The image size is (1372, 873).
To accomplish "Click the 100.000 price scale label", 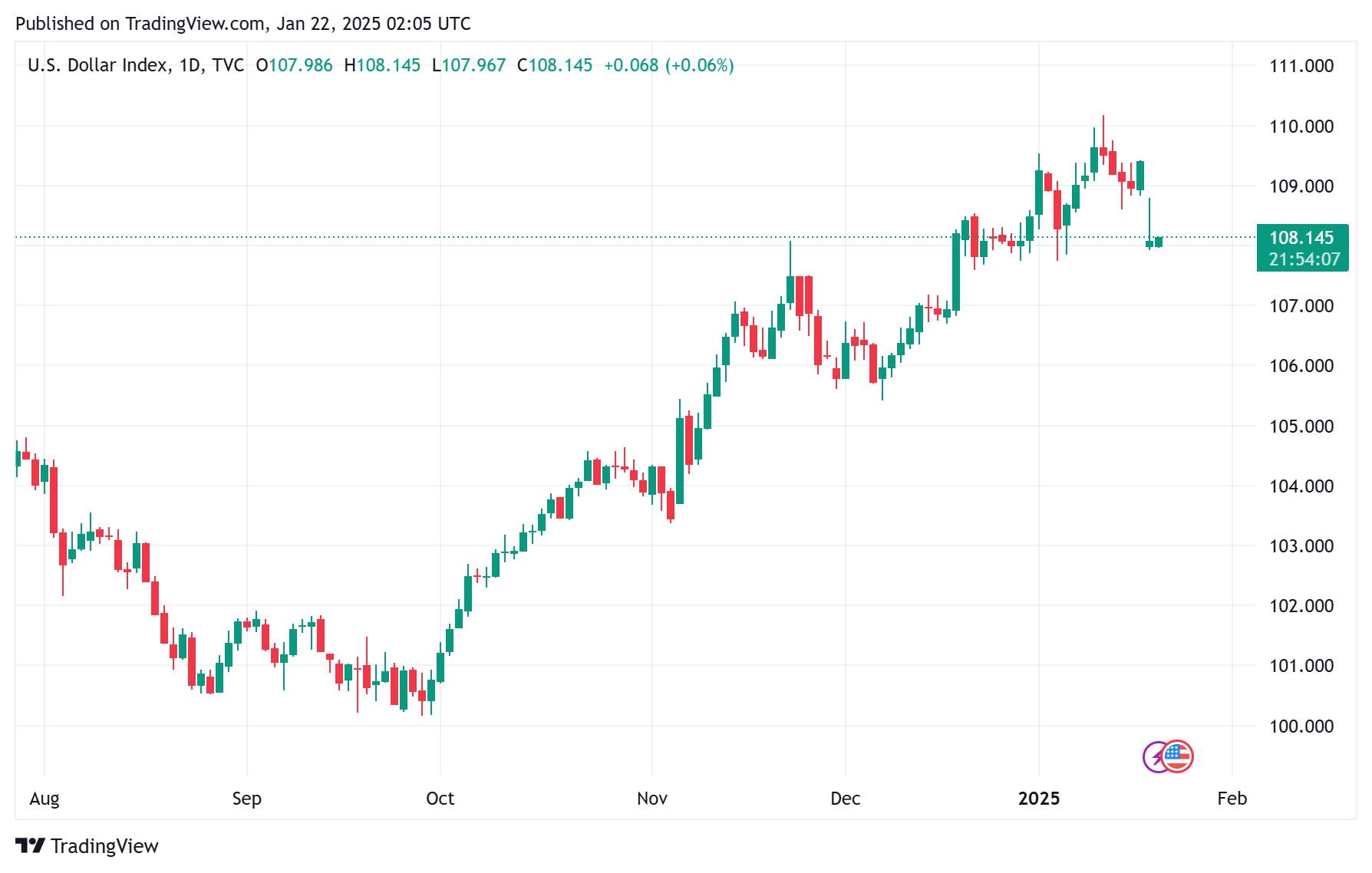I will (1301, 726).
